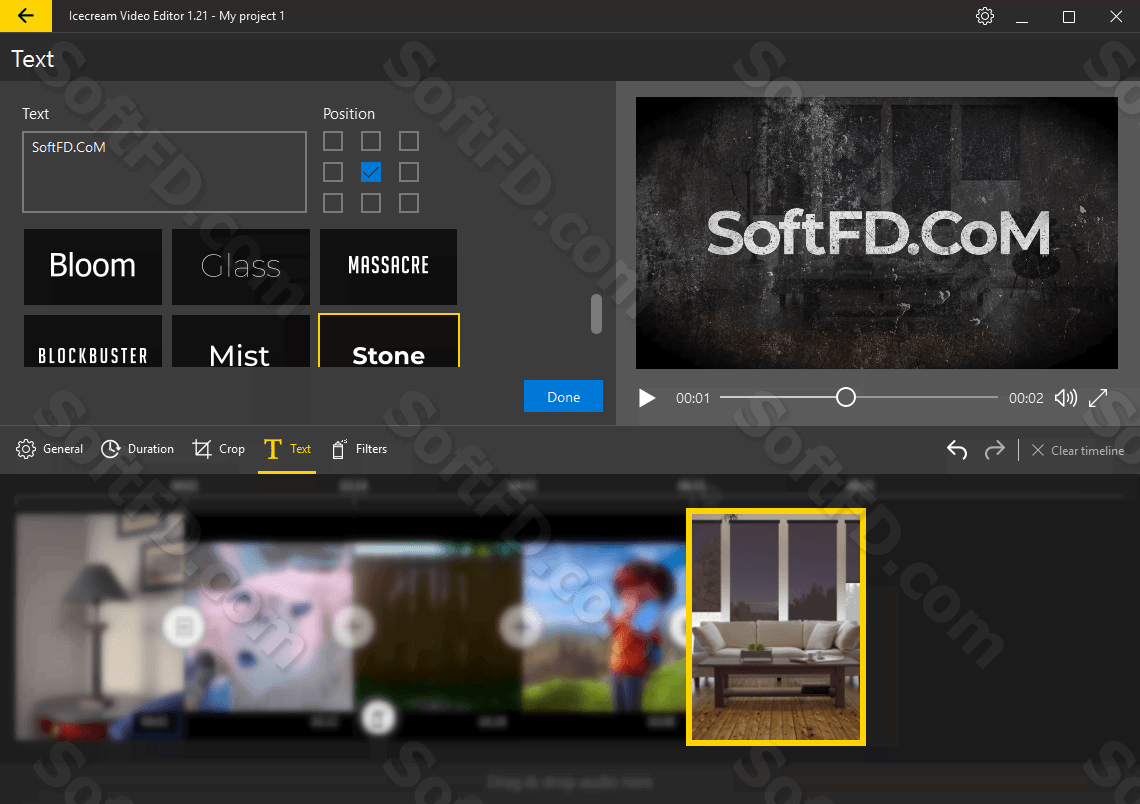Choose the Massacre text style

[x=388, y=267]
